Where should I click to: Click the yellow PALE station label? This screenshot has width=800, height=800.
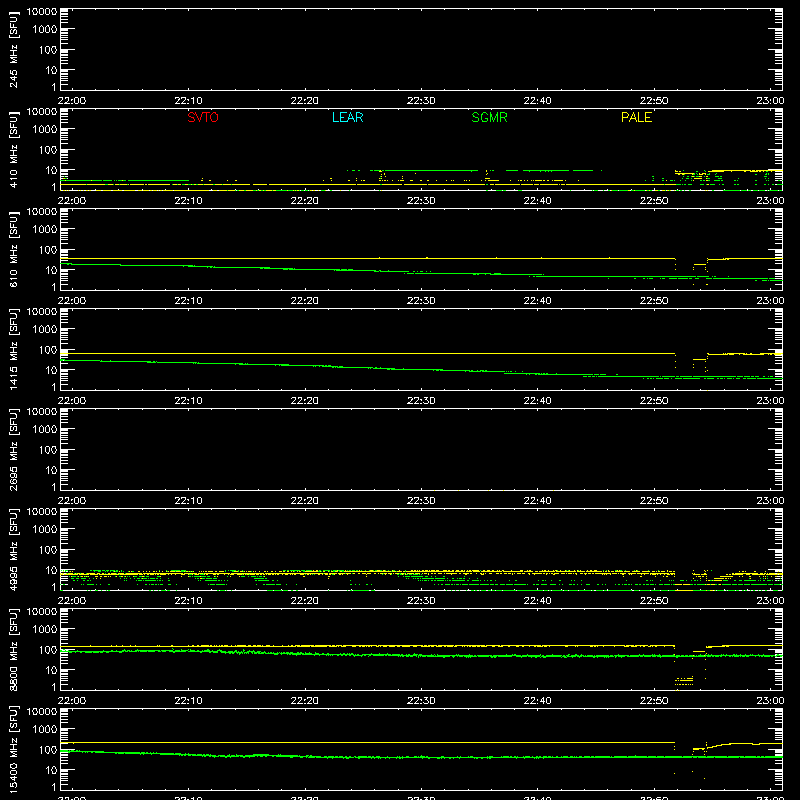click(636, 117)
